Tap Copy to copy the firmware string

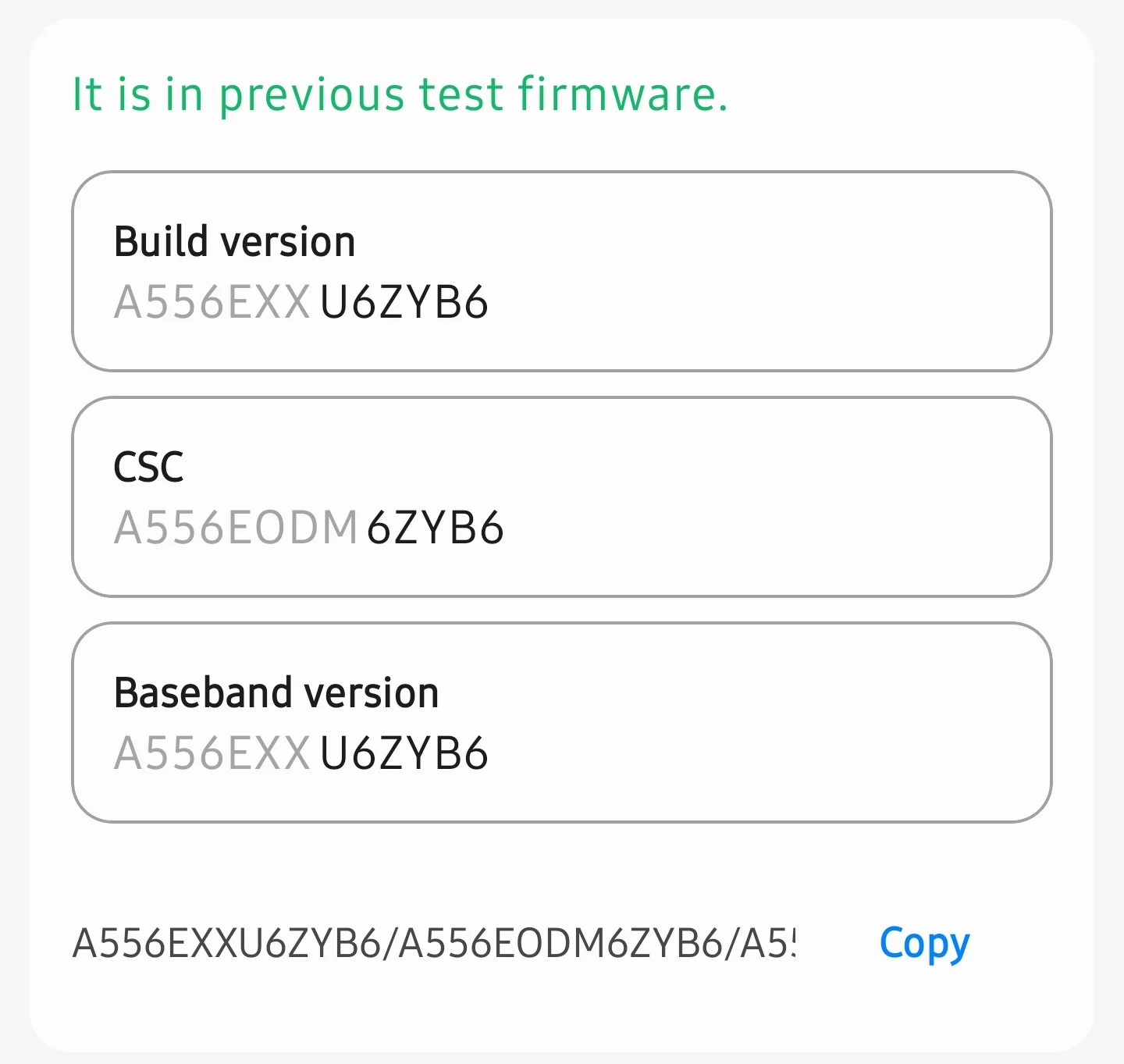[x=924, y=943]
